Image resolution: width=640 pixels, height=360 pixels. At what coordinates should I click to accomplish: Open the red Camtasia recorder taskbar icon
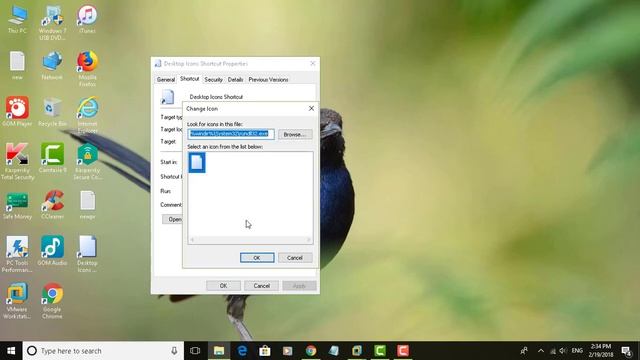[403, 351]
